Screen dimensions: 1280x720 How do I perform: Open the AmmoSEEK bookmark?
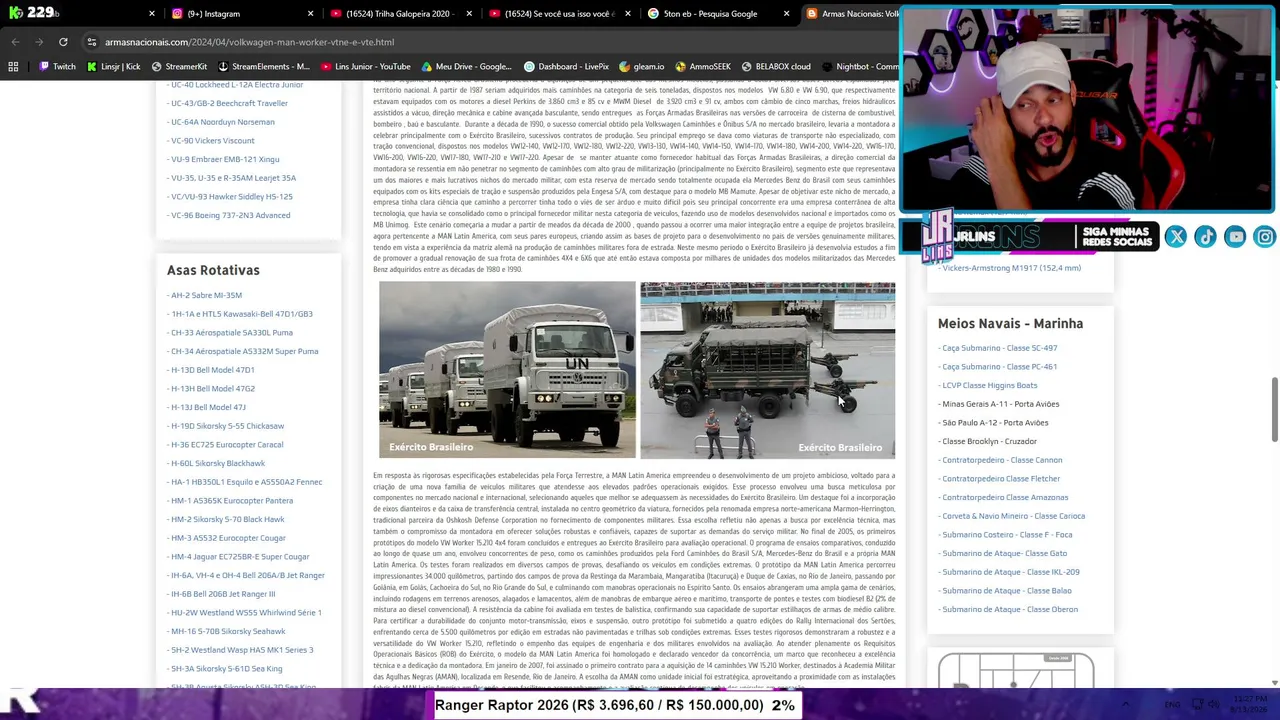tap(702, 67)
